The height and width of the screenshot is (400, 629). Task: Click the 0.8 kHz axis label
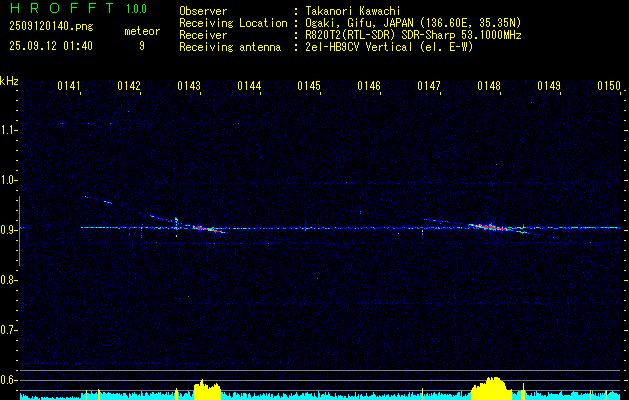point(7,280)
